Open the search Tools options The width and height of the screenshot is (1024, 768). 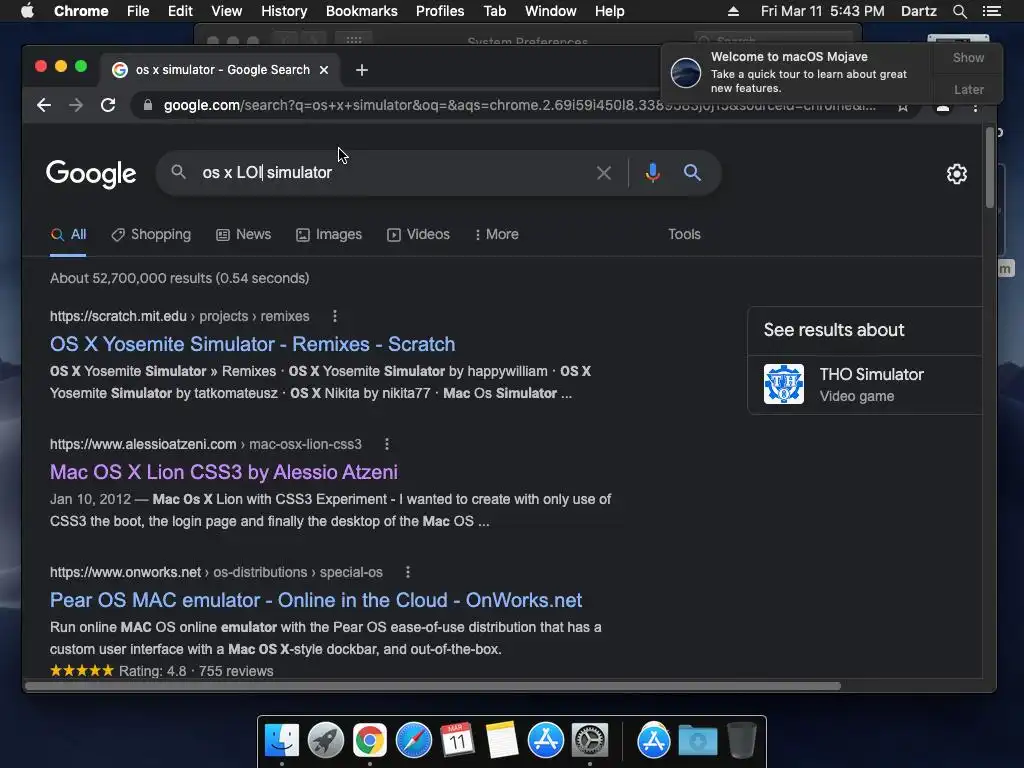pyautogui.click(x=684, y=234)
